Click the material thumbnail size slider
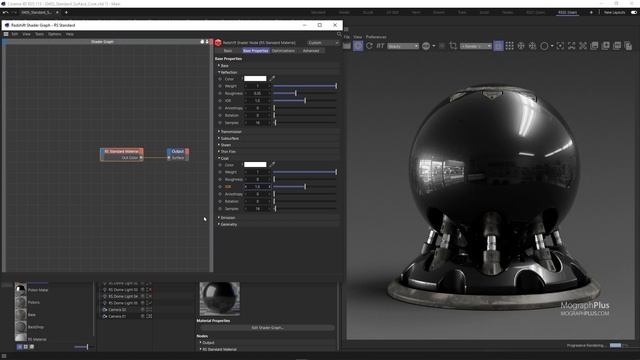The height and width of the screenshot is (360, 640). pyautogui.click(x=83, y=347)
